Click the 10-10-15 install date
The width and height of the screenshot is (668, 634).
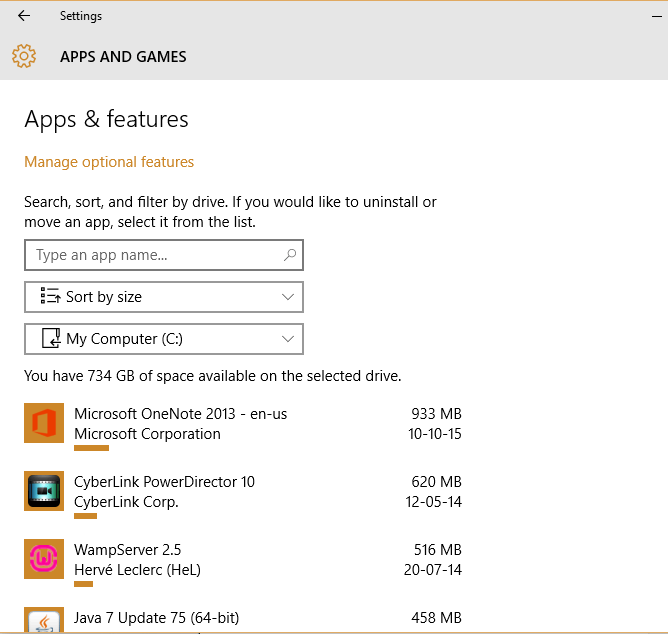coord(435,434)
